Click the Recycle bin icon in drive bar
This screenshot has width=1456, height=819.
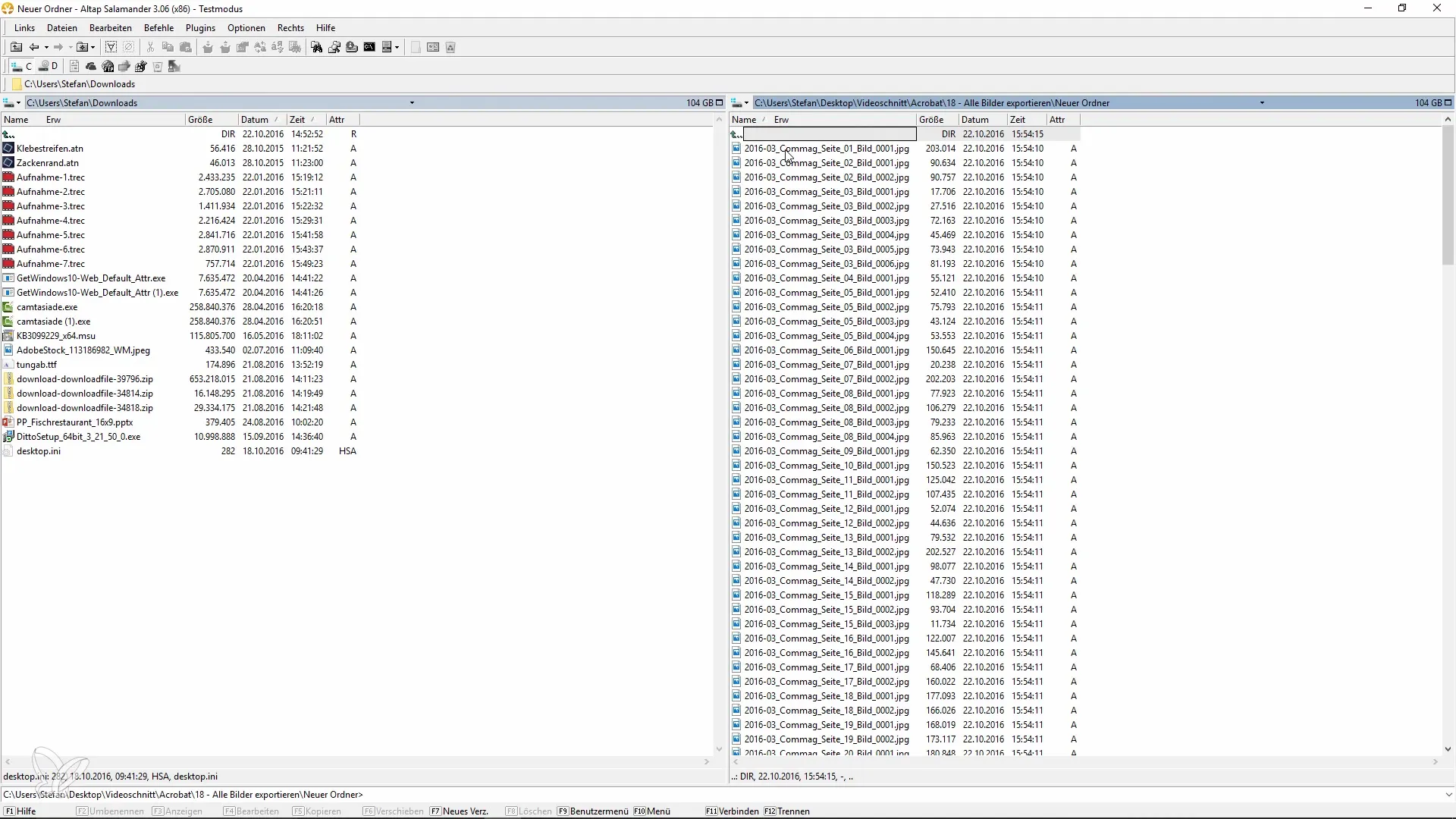pyautogui.click(x=158, y=67)
